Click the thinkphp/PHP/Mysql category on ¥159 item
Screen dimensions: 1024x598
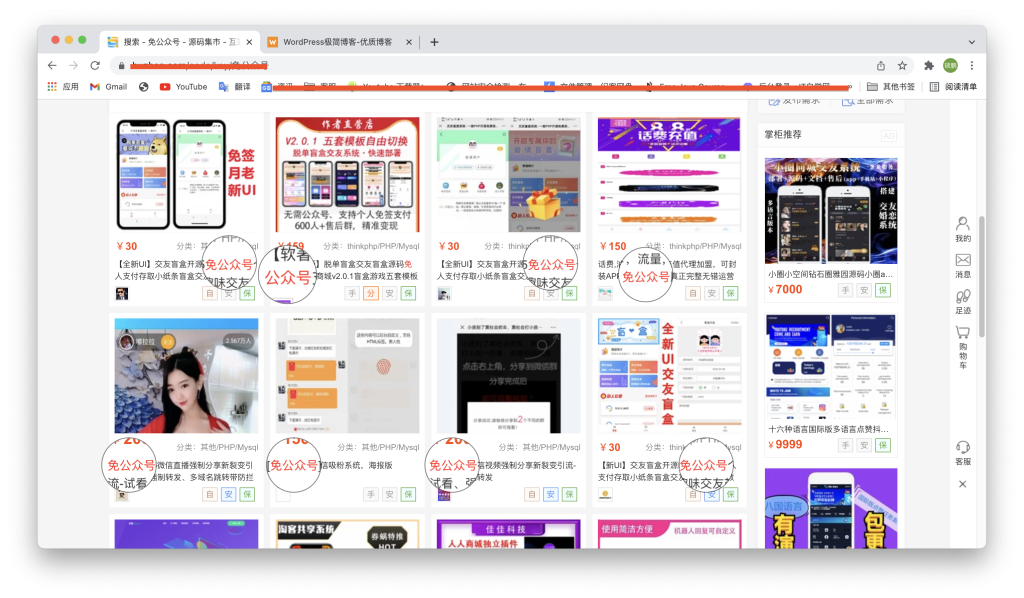pos(383,246)
